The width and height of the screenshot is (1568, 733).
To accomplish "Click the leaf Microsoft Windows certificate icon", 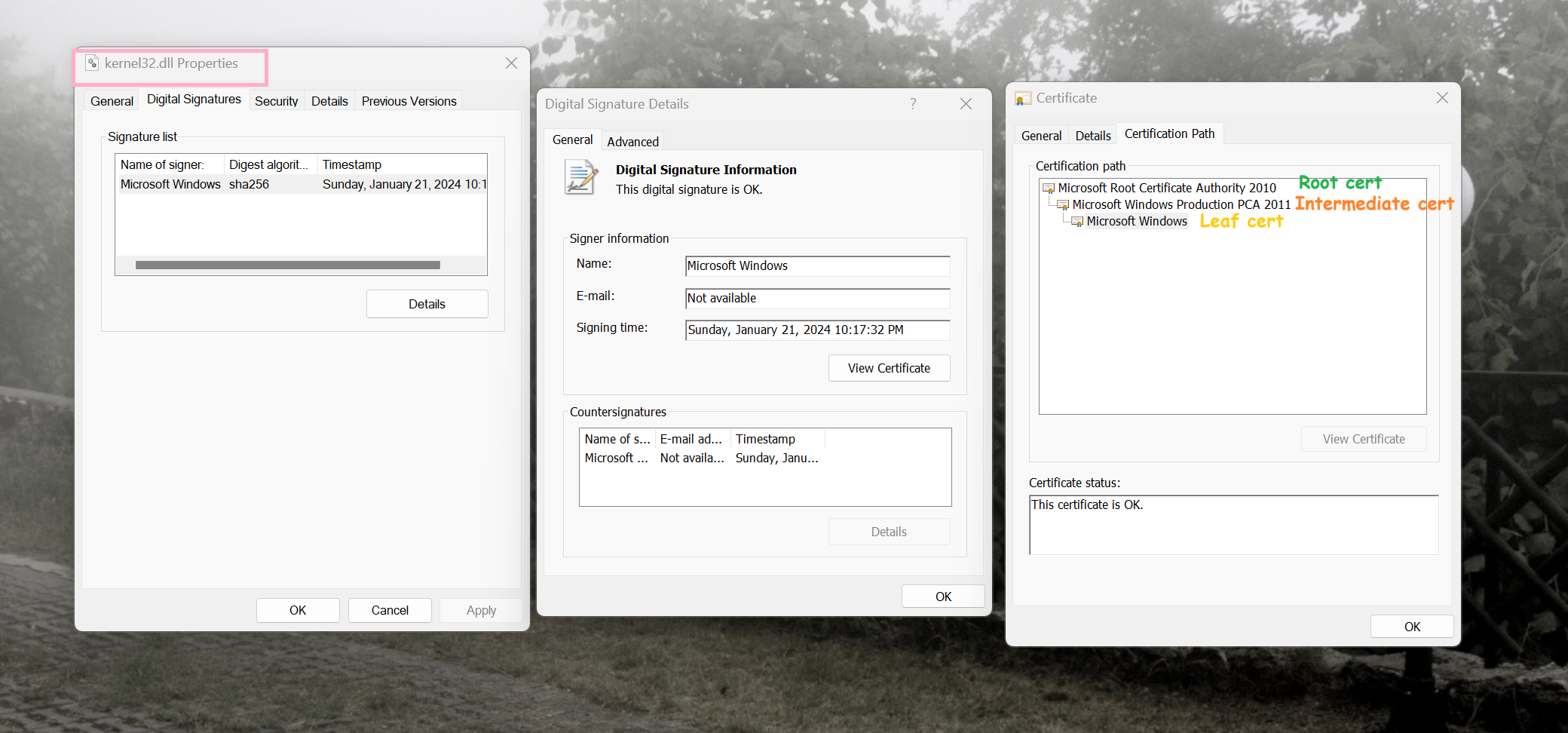I will (x=1077, y=222).
